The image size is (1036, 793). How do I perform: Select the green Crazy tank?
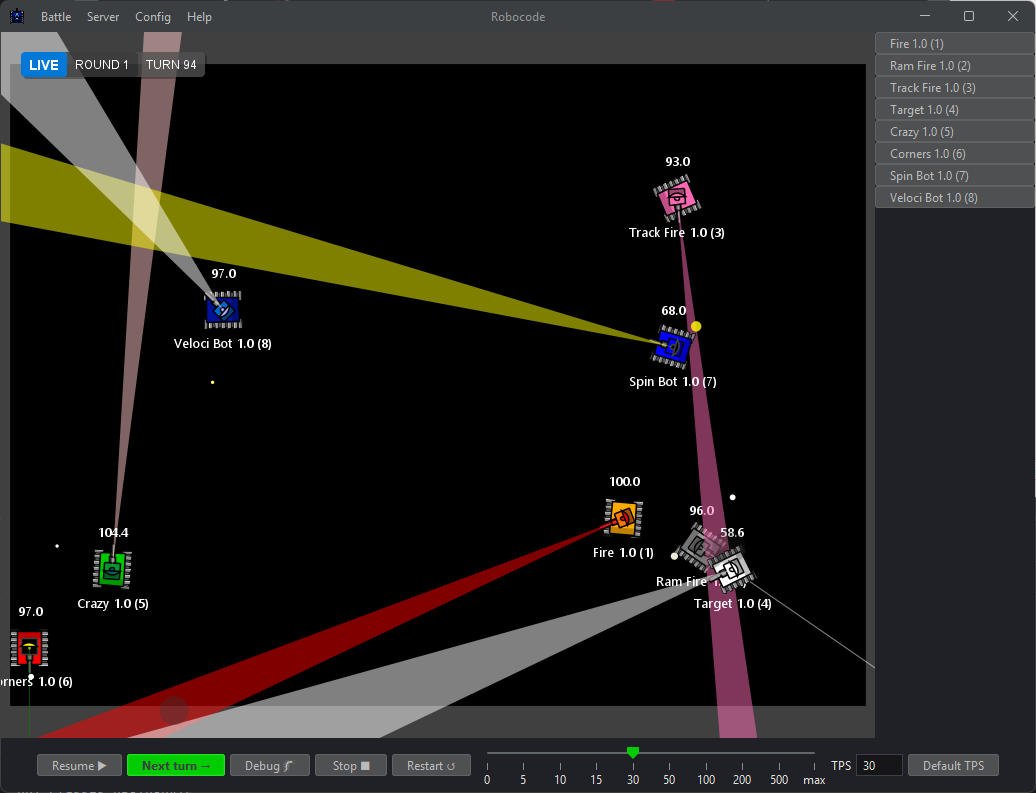[112, 569]
